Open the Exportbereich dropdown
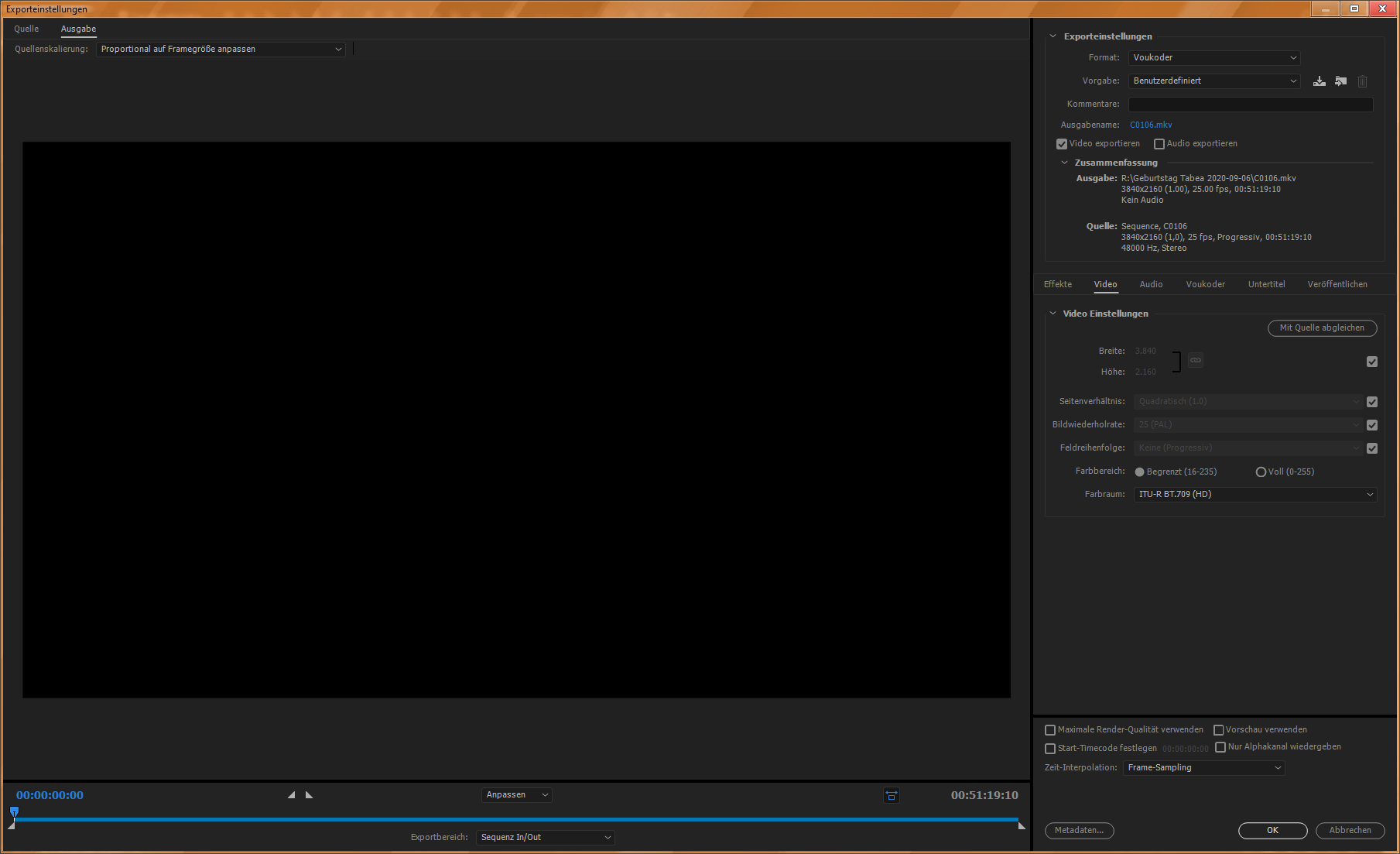This screenshot has height=854, width=1400. click(x=545, y=838)
